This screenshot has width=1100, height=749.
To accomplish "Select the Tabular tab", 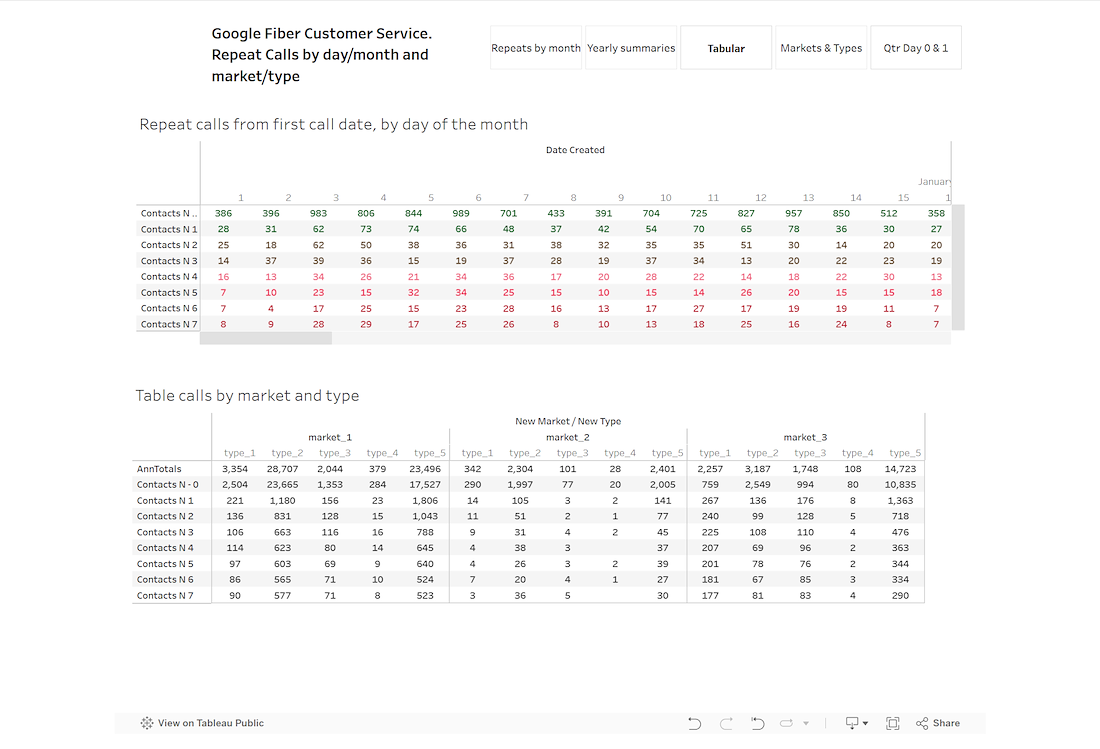I will click(x=726, y=48).
